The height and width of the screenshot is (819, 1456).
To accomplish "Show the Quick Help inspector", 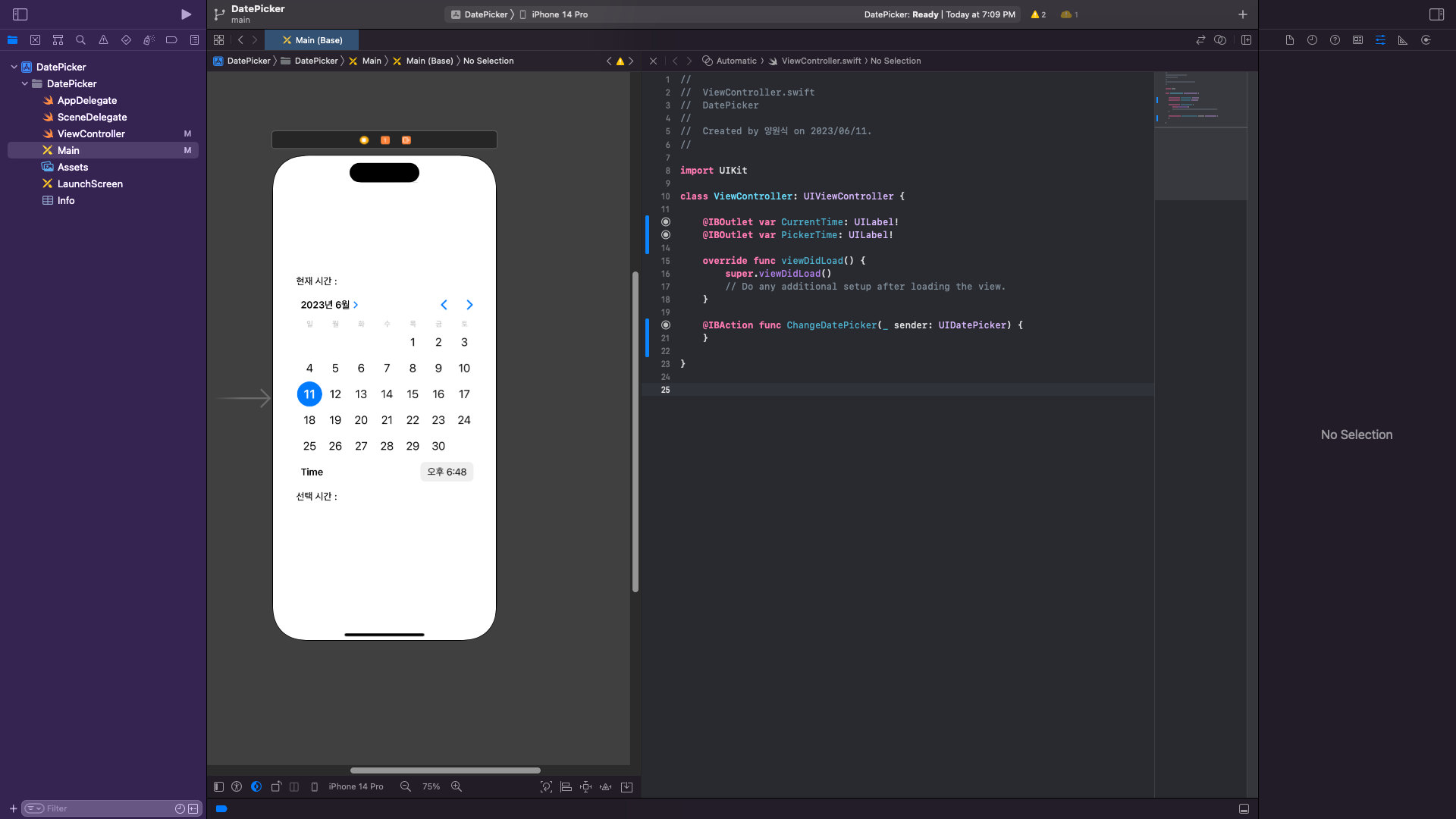I will coord(1335,40).
